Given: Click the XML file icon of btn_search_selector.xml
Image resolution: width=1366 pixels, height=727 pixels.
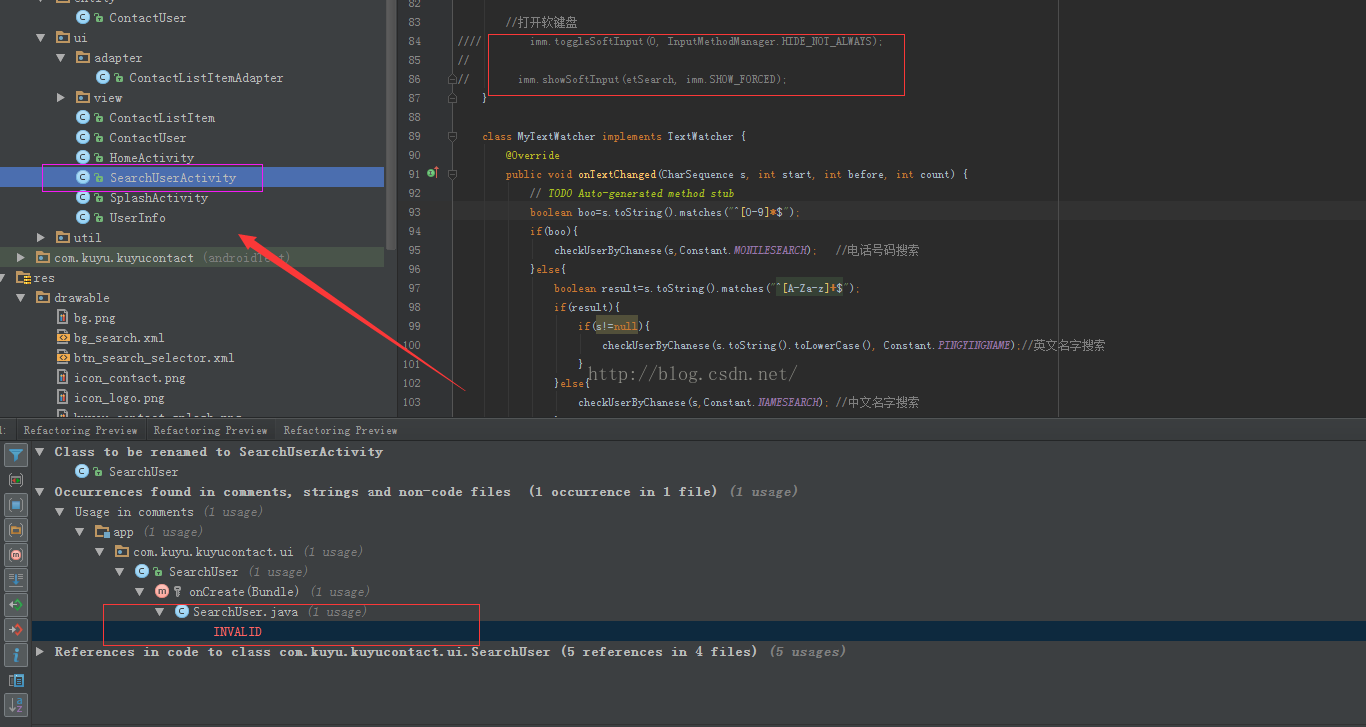Looking at the screenshot, I should point(63,358).
